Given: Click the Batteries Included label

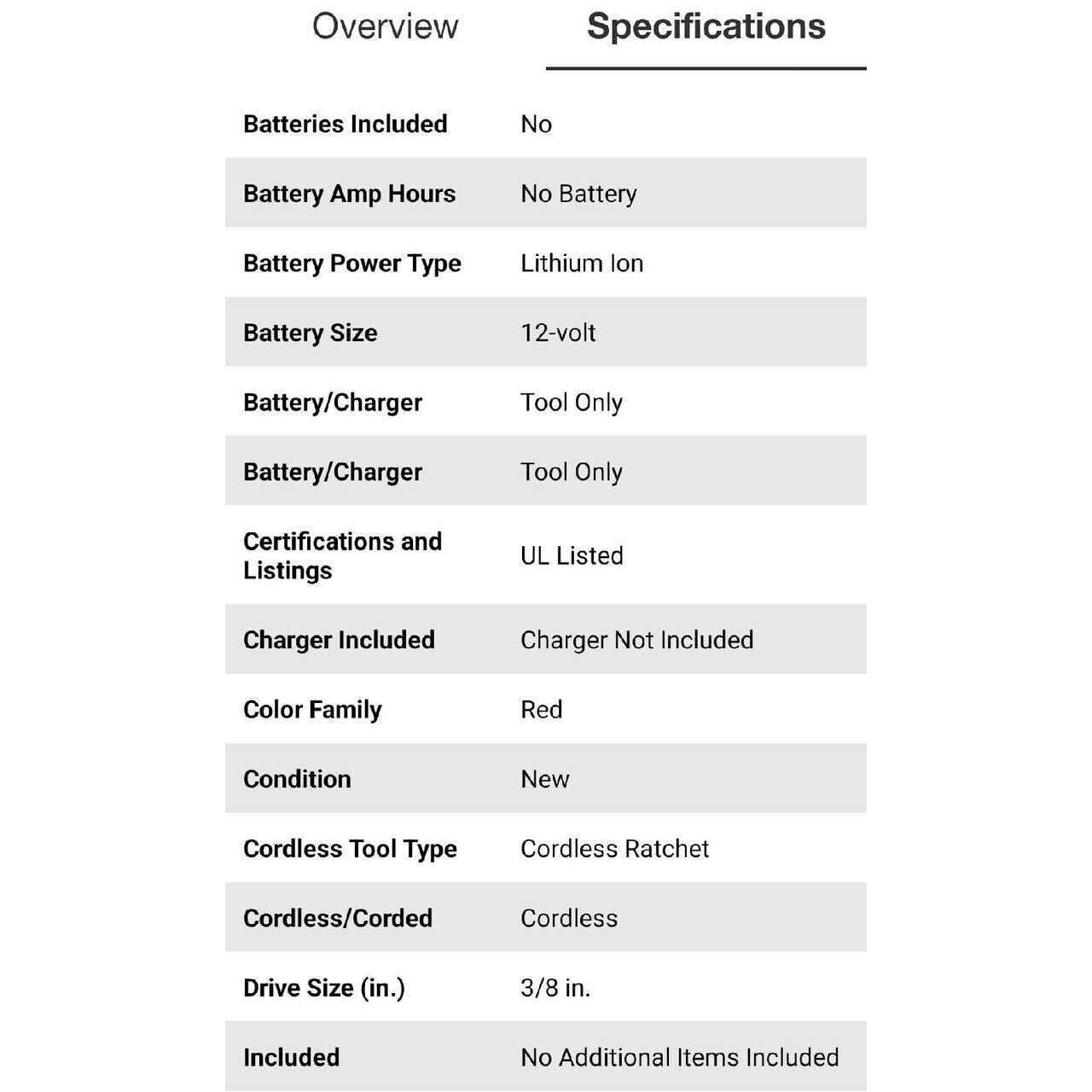Looking at the screenshot, I should 345,124.
